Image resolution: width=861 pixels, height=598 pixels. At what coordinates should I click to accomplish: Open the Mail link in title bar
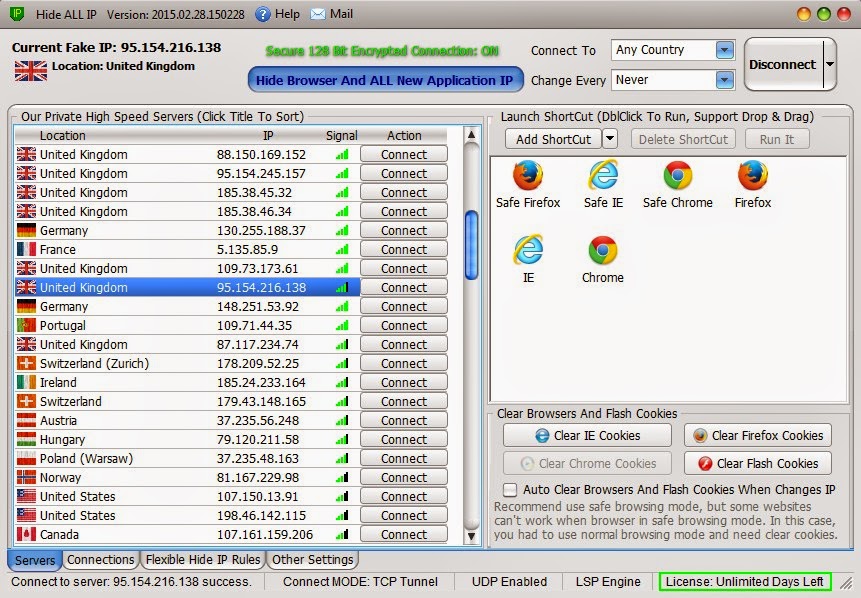[x=341, y=14]
